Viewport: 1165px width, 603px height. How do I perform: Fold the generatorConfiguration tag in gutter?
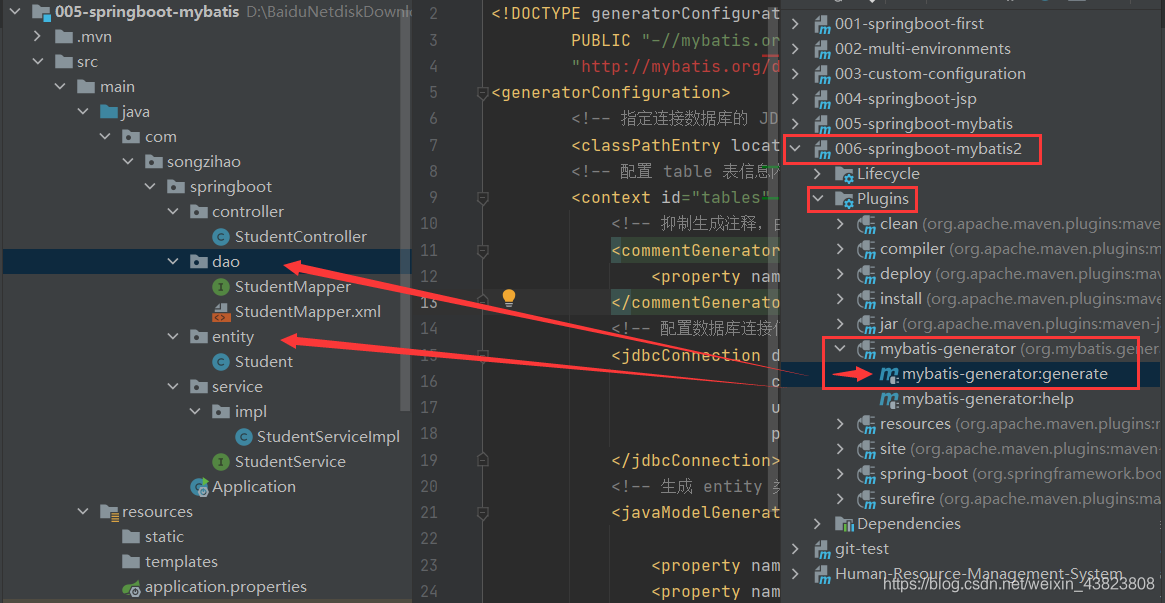point(482,94)
